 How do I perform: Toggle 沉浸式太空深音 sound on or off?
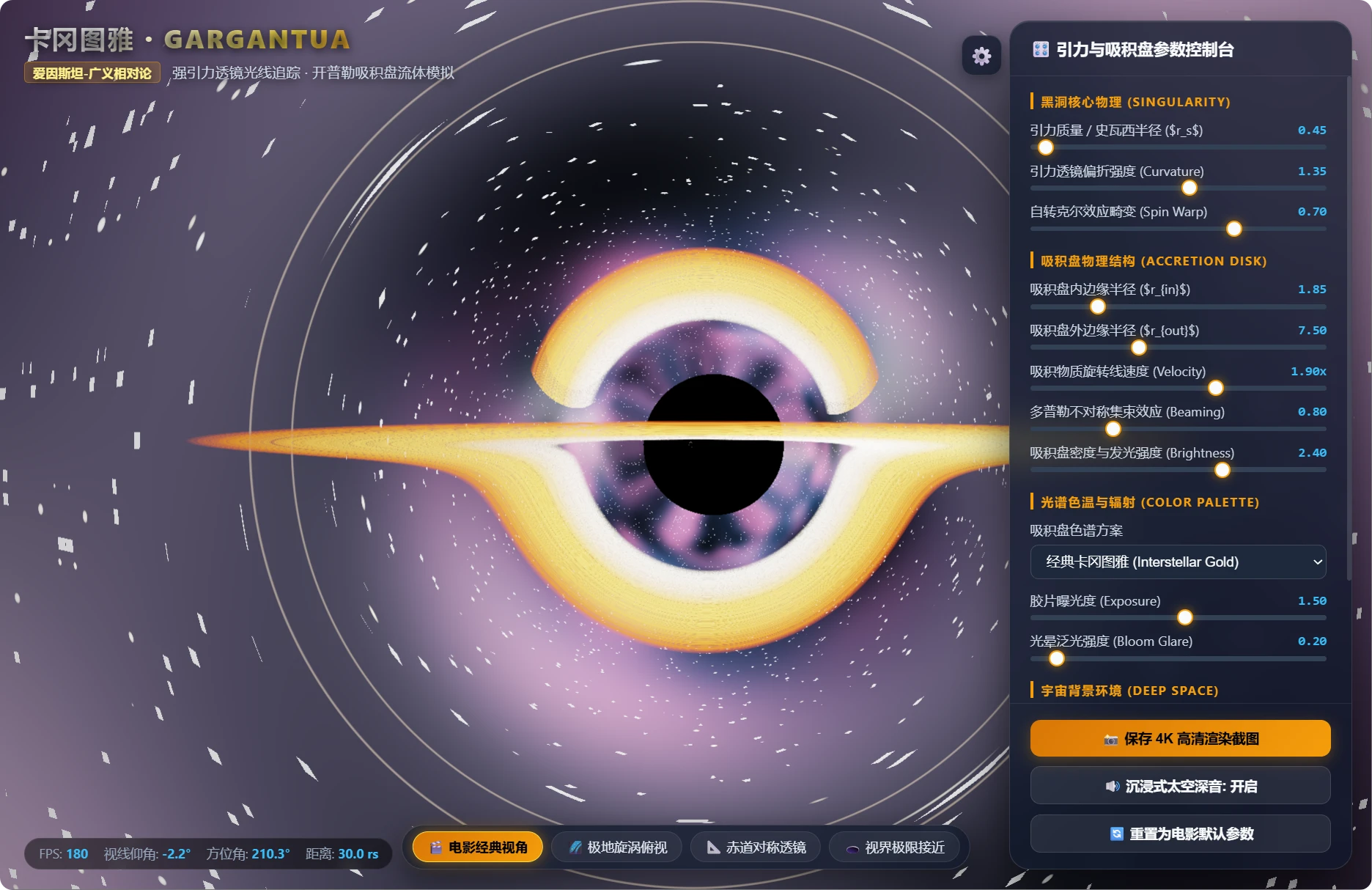pyautogui.click(x=1180, y=786)
